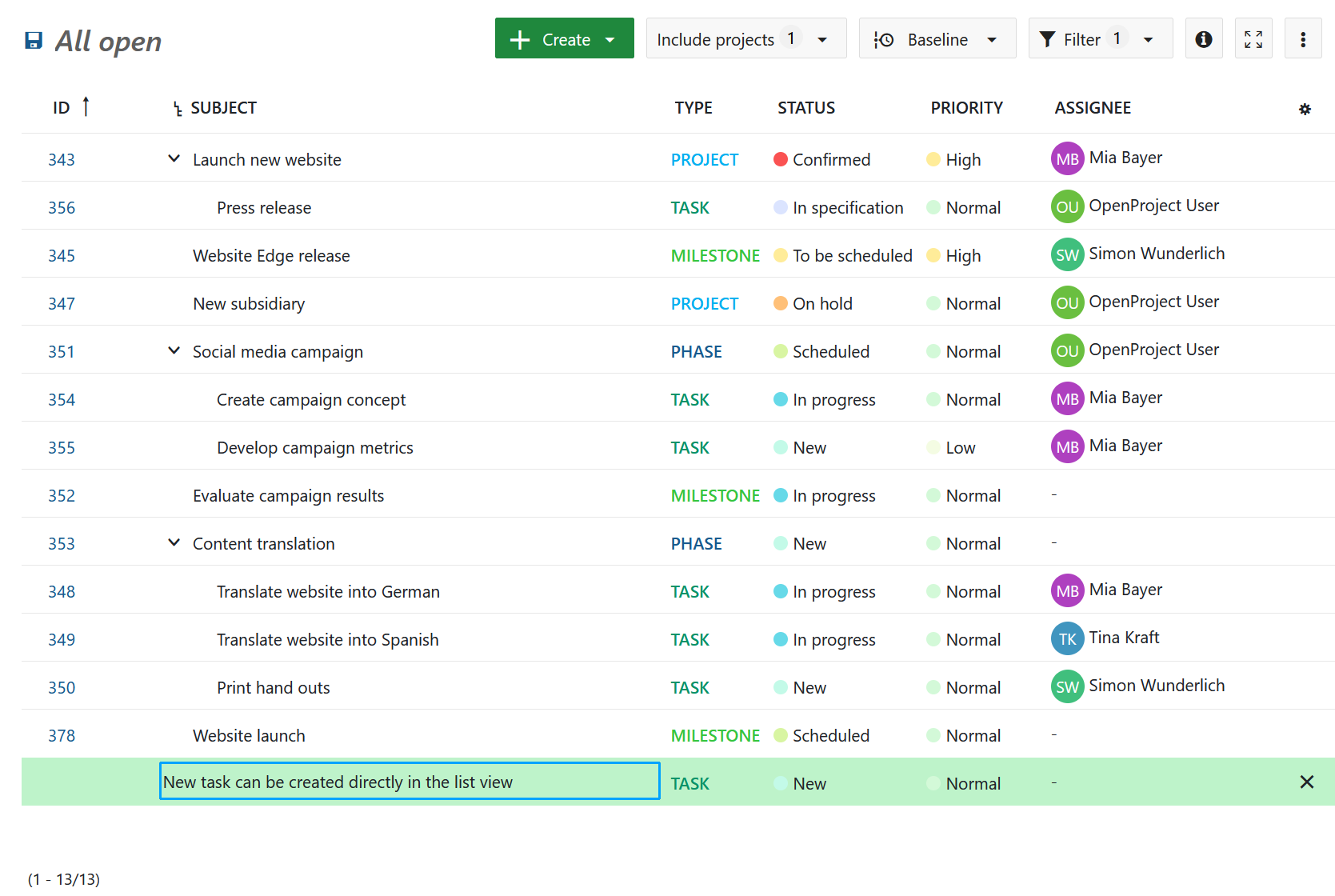Open work package ID 356
The height and width of the screenshot is (896, 1335).
point(62,208)
